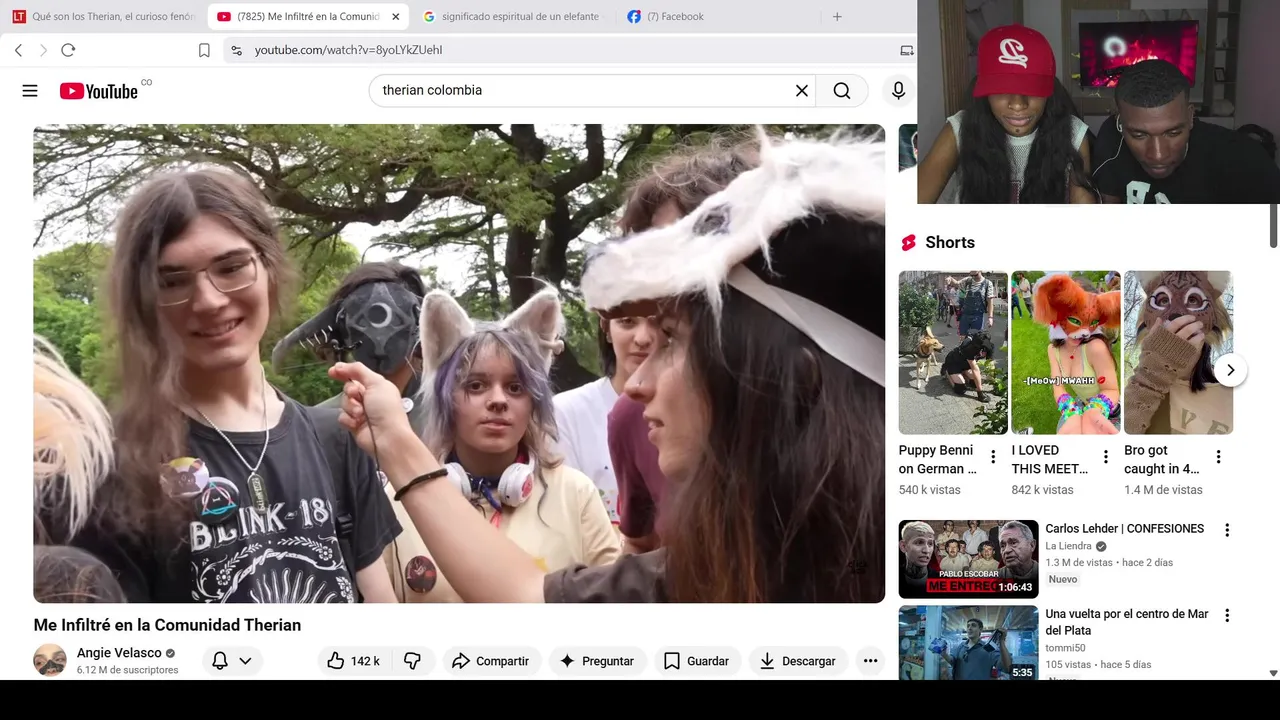Open a new browser tab
The height and width of the screenshot is (720, 1280).
click(x=837, y=16)
